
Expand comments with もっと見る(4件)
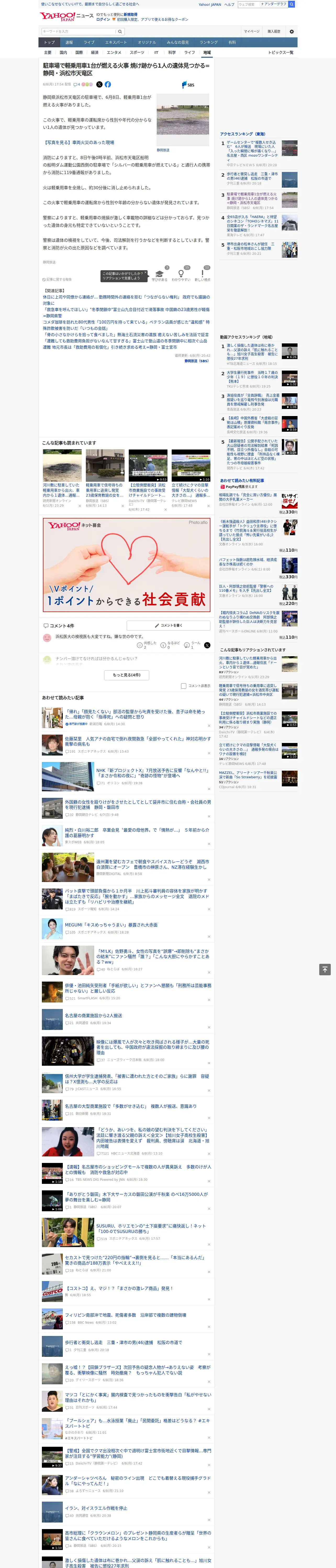point(127,675)
